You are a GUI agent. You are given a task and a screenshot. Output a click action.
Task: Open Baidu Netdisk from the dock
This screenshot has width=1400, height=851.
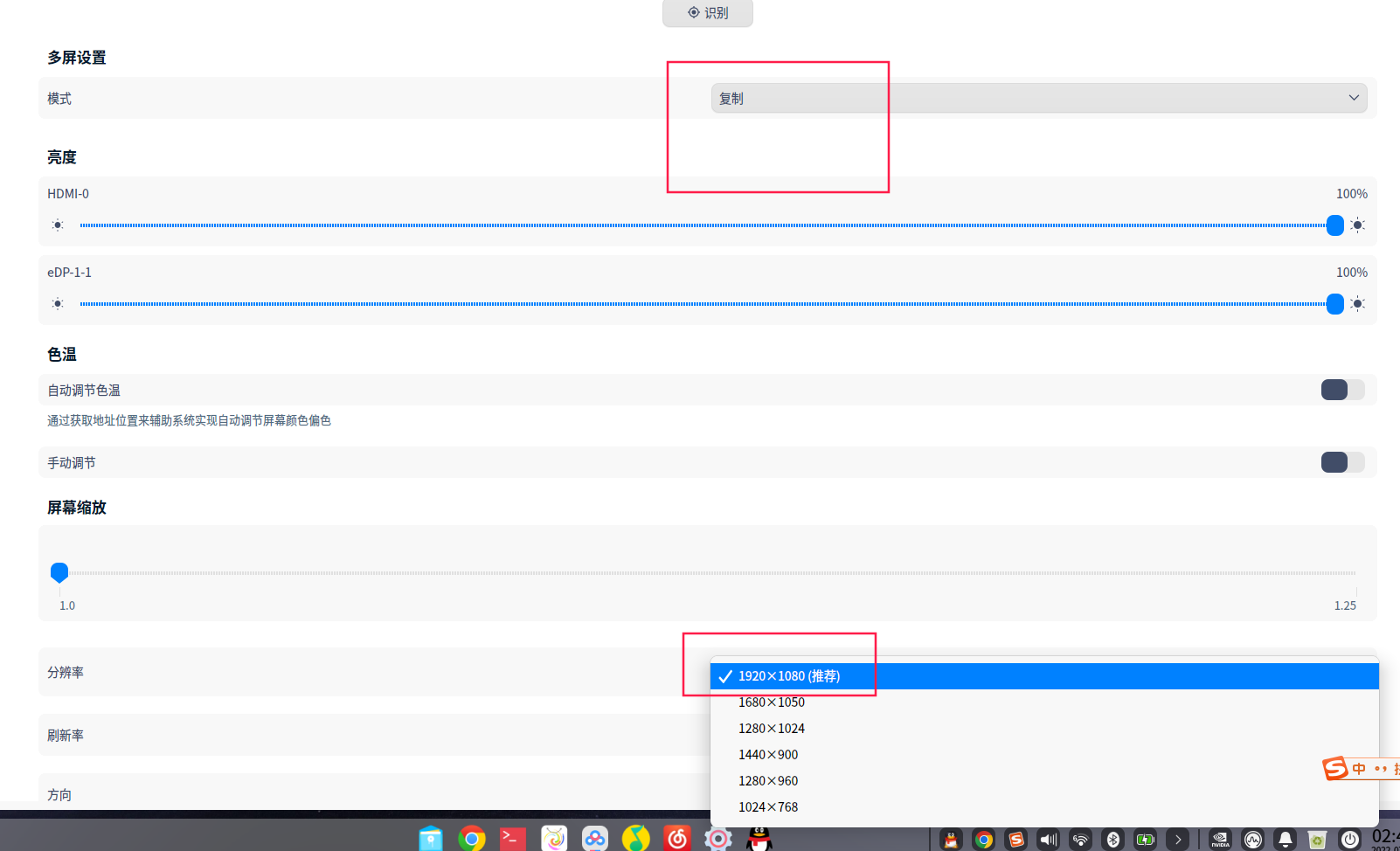pyautogui.click(x=595, y=839)
